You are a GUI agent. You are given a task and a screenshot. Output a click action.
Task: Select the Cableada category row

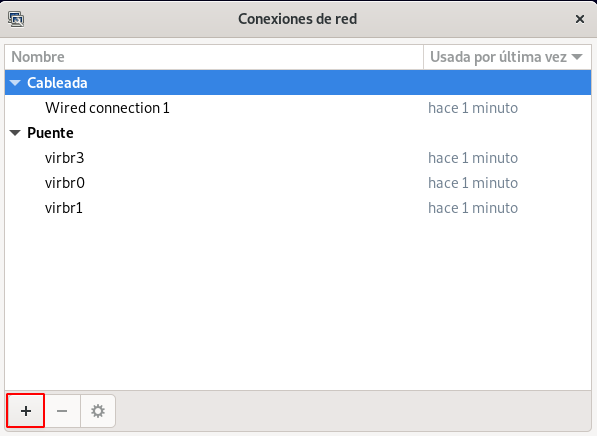click(298, 83)
